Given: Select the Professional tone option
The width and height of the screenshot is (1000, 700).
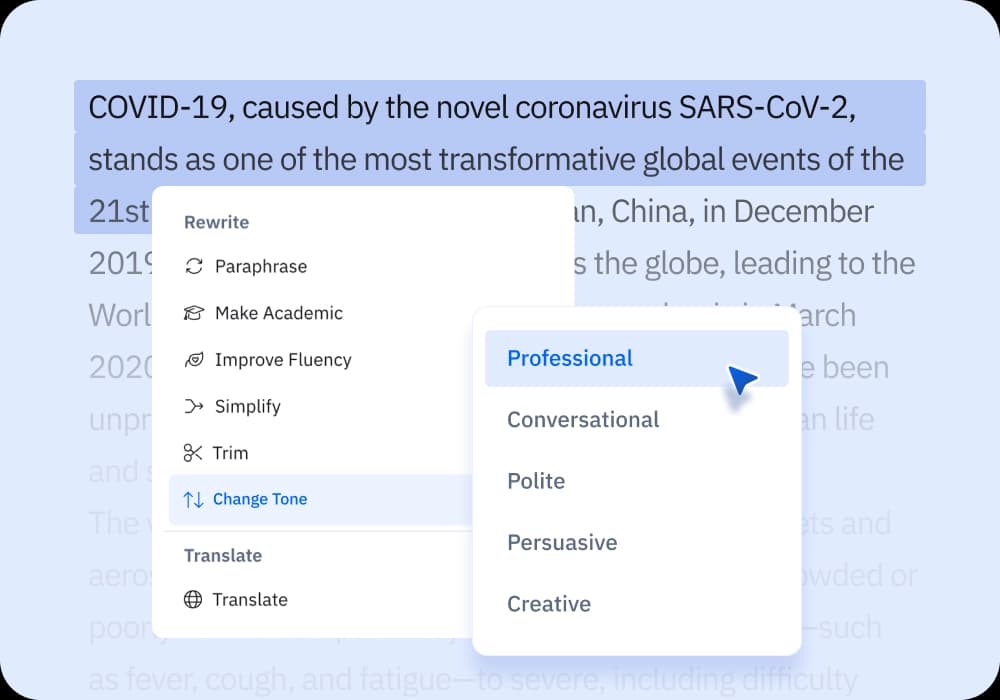Looking at the screenshot, I should point(570,358).
